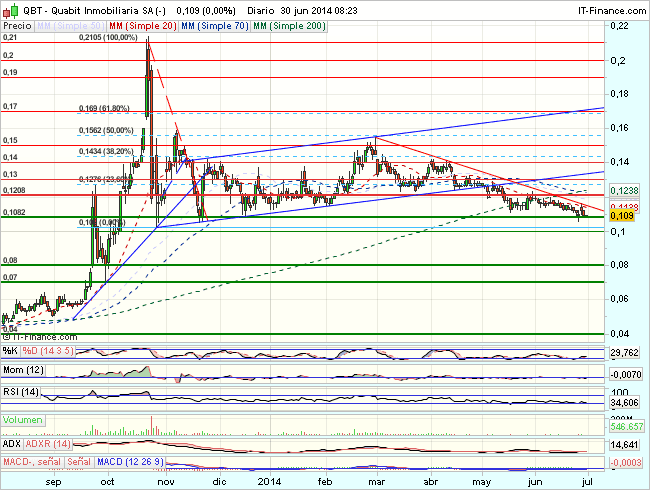Image resolution: width=650 pixels, height=490 pixels.
Task: Select the Volumen panel label
Action: coord(21,420)
